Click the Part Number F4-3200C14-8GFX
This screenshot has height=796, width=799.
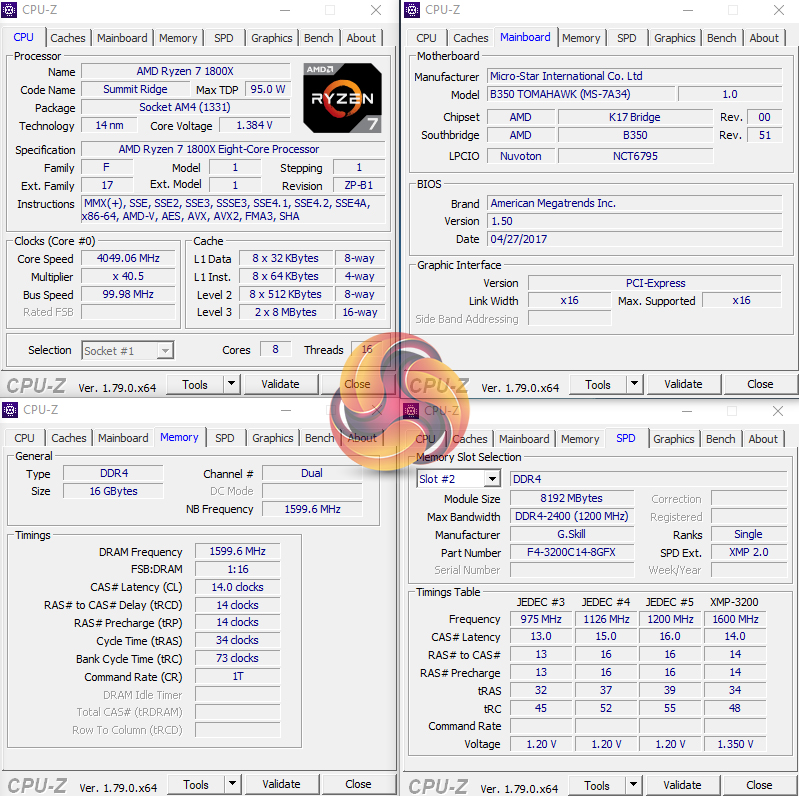tap(572, 552)
